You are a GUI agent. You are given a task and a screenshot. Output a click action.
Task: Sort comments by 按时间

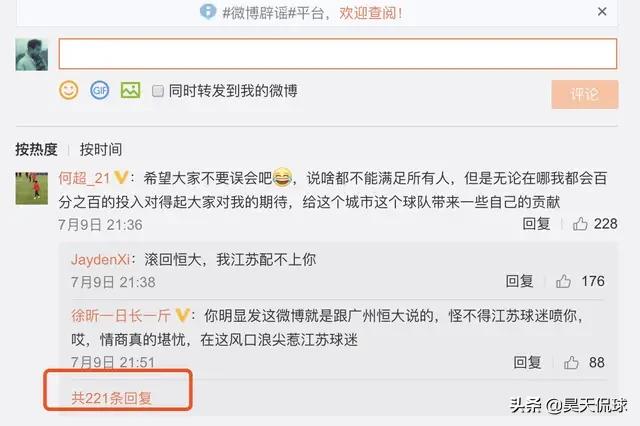[x=101, y=149]
